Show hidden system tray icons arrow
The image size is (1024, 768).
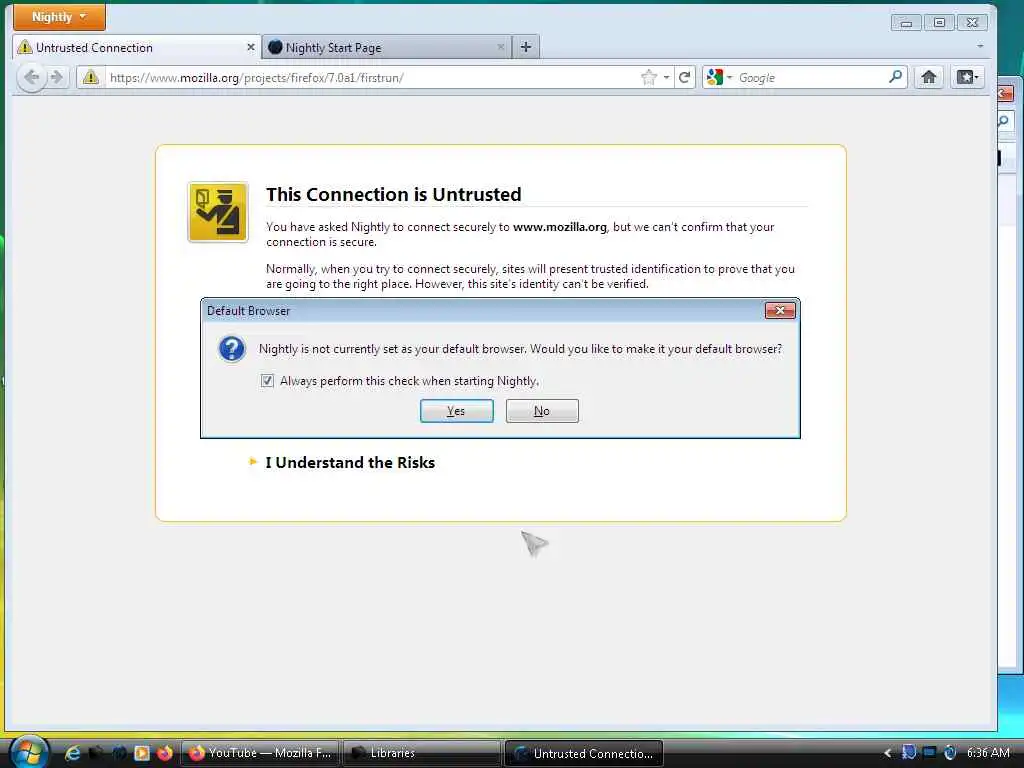click(x=887, y=753)
